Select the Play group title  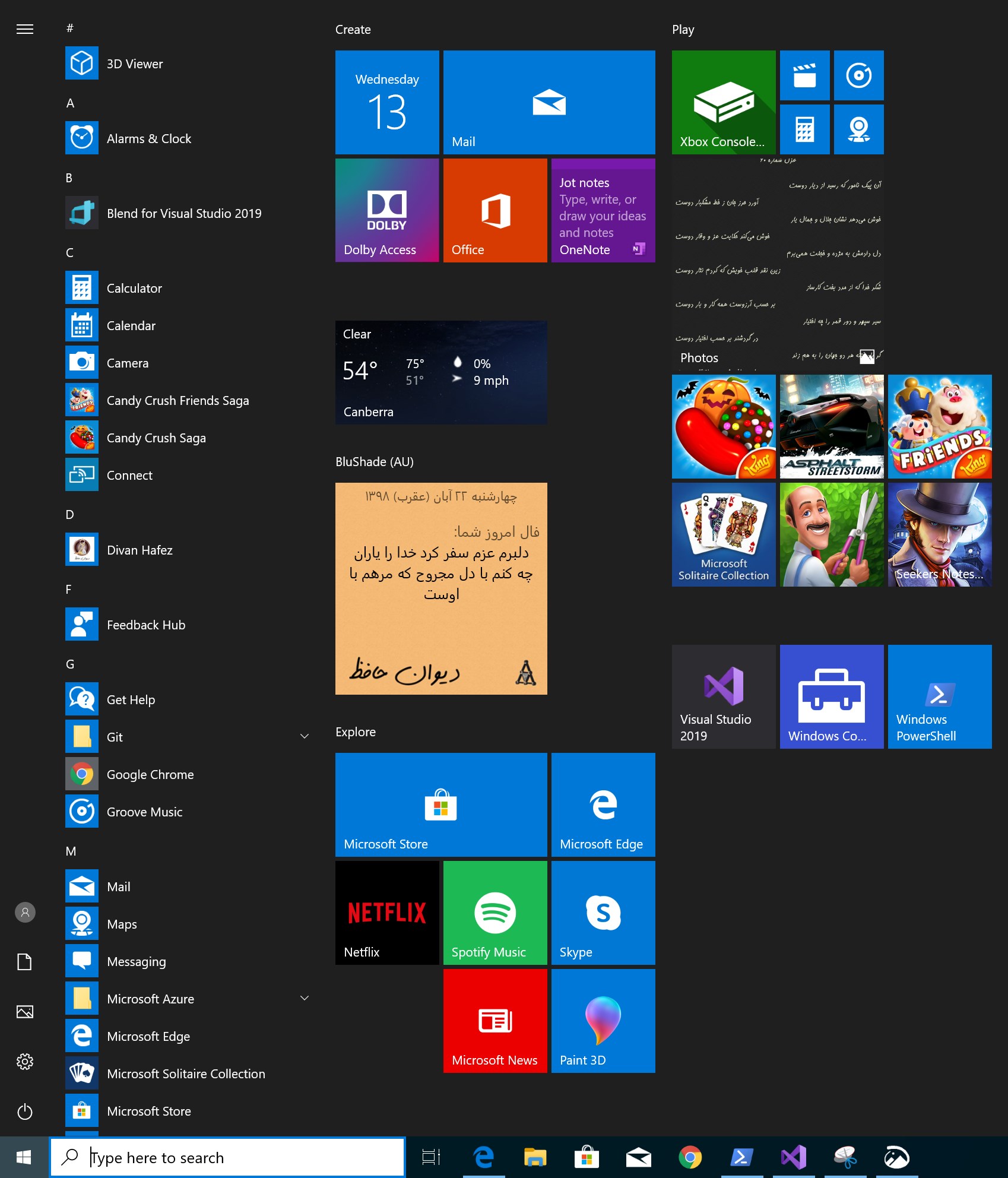click(683, 30)
